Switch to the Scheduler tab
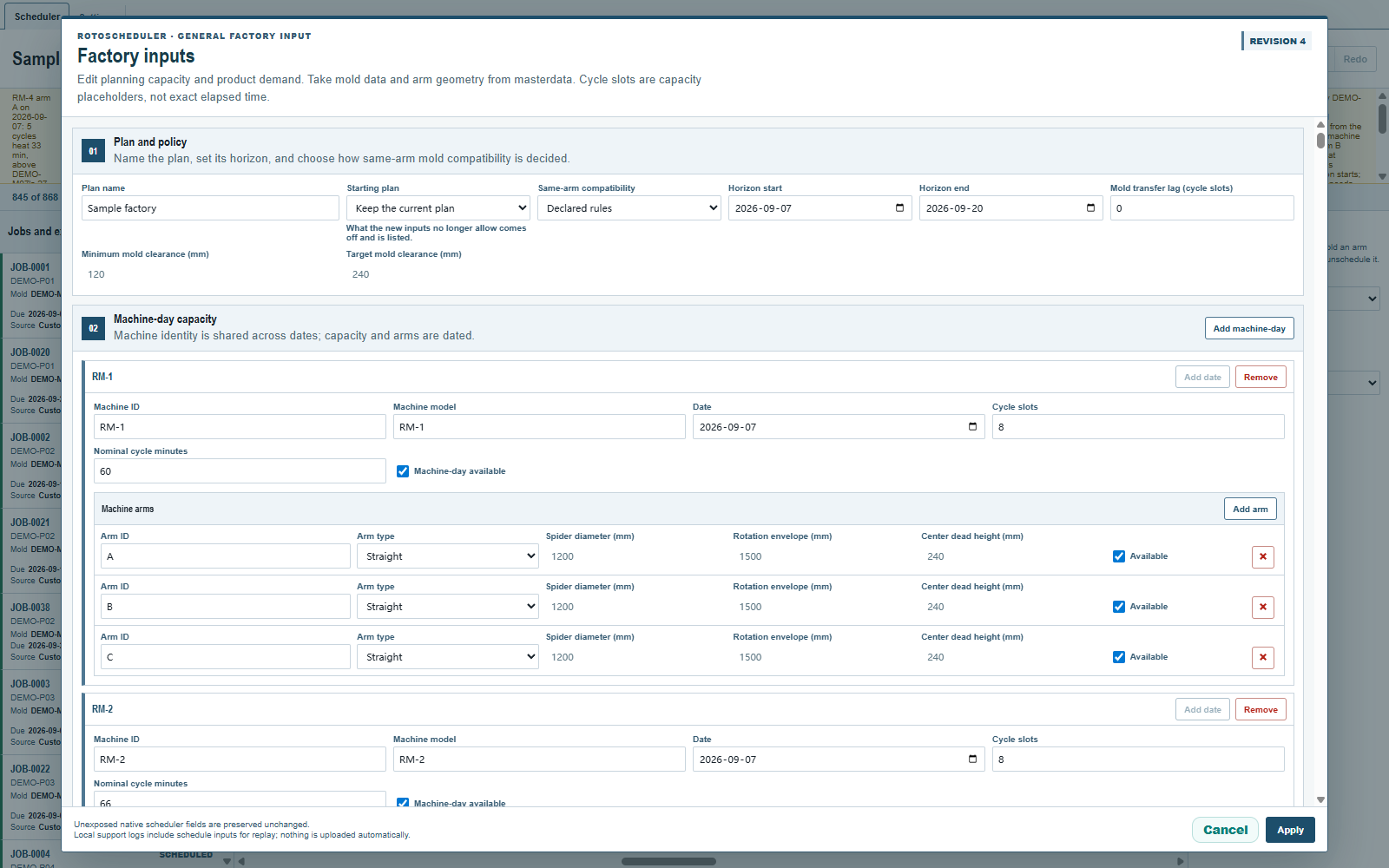The width and height of the screenshot is (1389, 868). [x=36, y=16]
